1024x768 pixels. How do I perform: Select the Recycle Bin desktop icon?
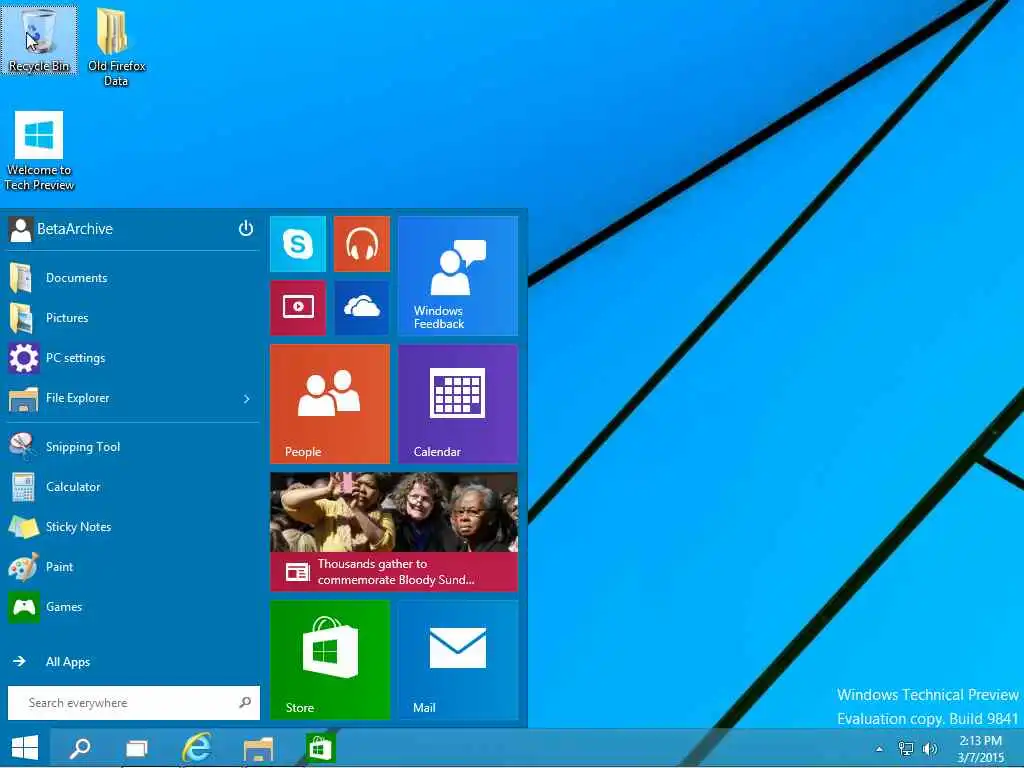(39, 40)
